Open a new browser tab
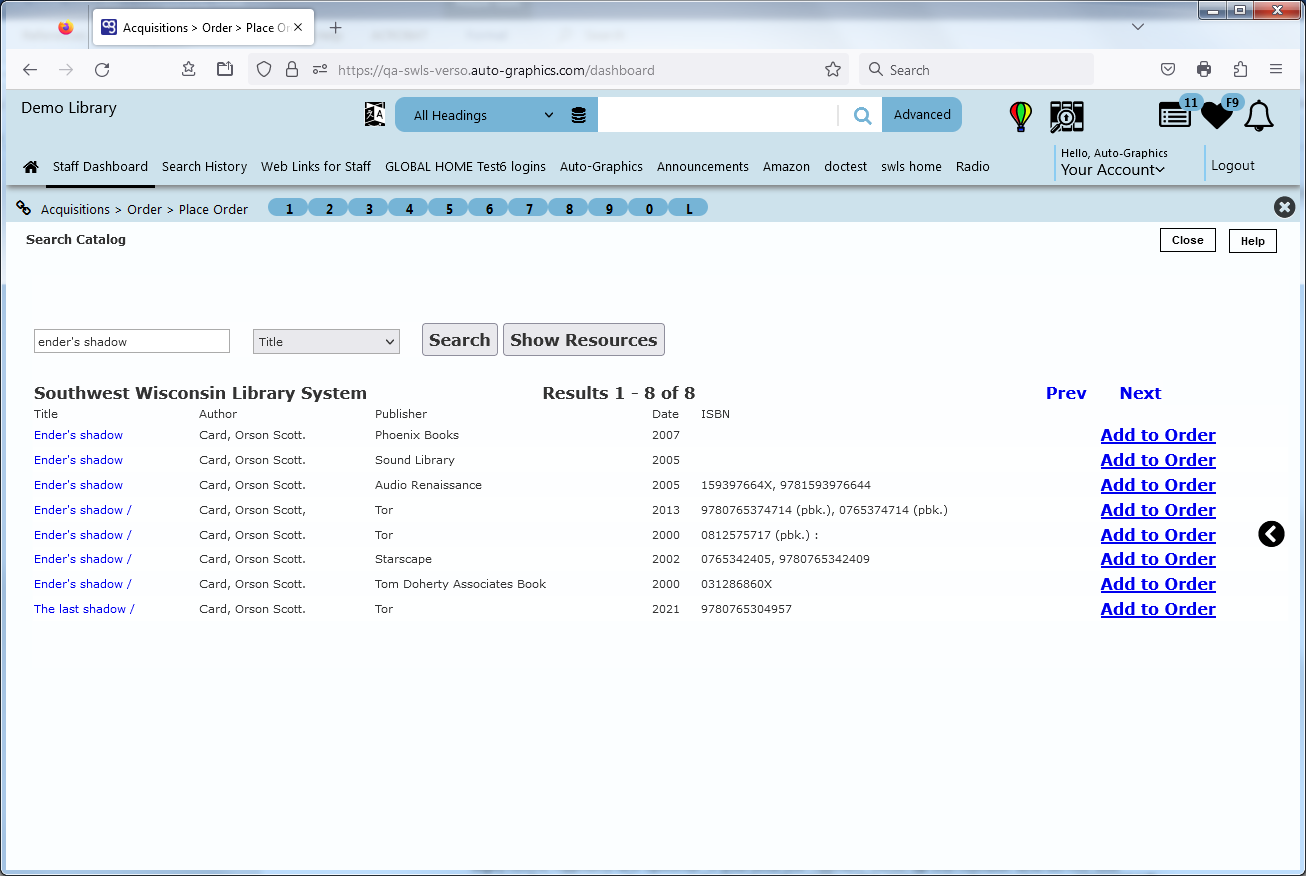The height and width of the screenshot is (876, 1306). [336, 28]
